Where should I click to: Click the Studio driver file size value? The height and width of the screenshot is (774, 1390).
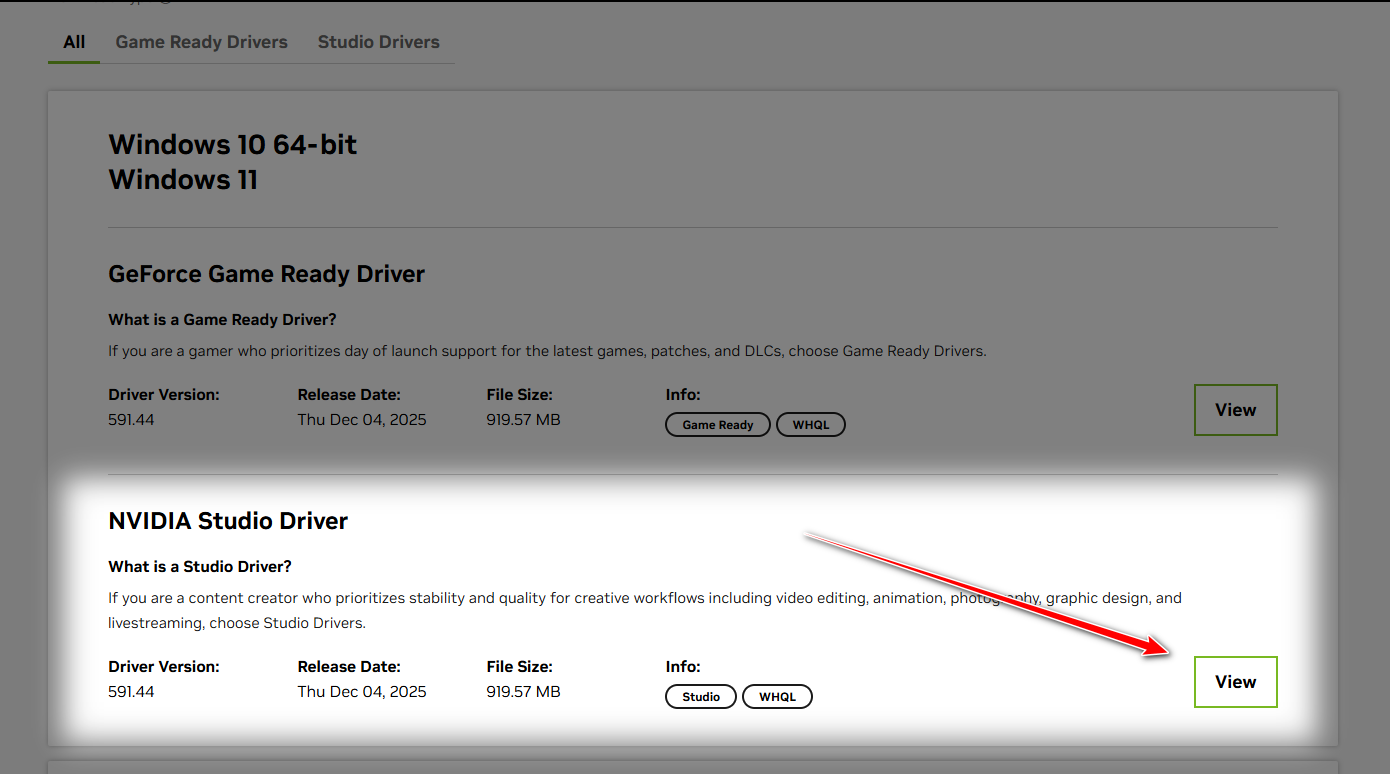click(523, 692)
